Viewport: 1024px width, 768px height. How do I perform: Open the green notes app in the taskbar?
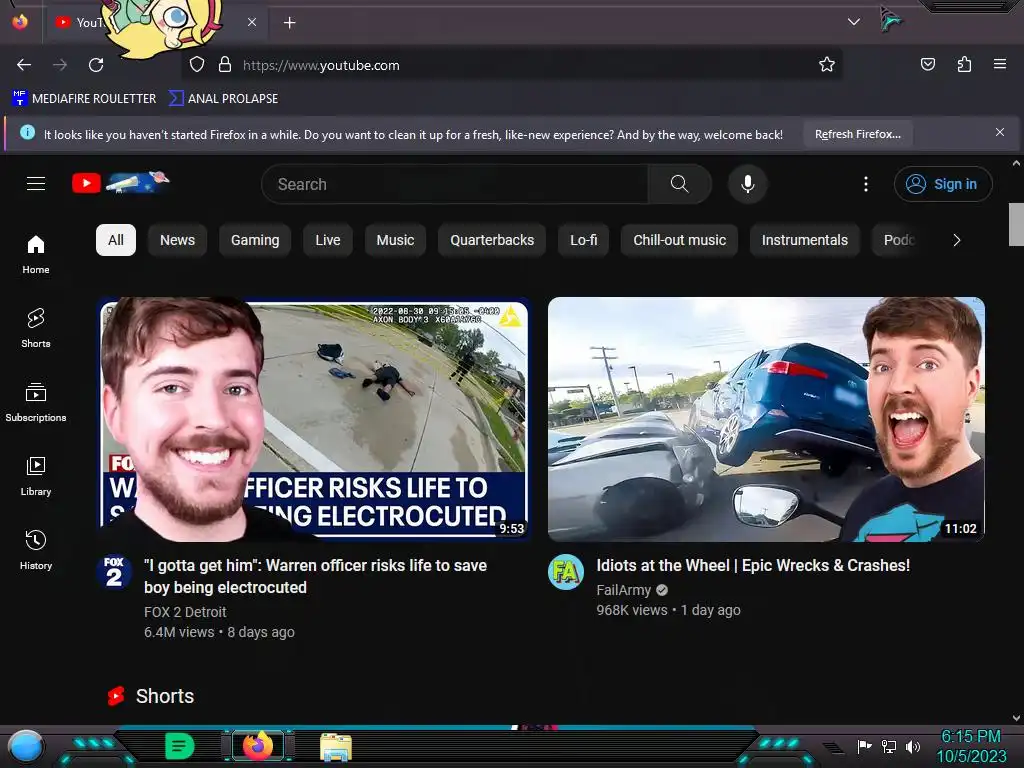pyautogui.click(x=179, y=746)
